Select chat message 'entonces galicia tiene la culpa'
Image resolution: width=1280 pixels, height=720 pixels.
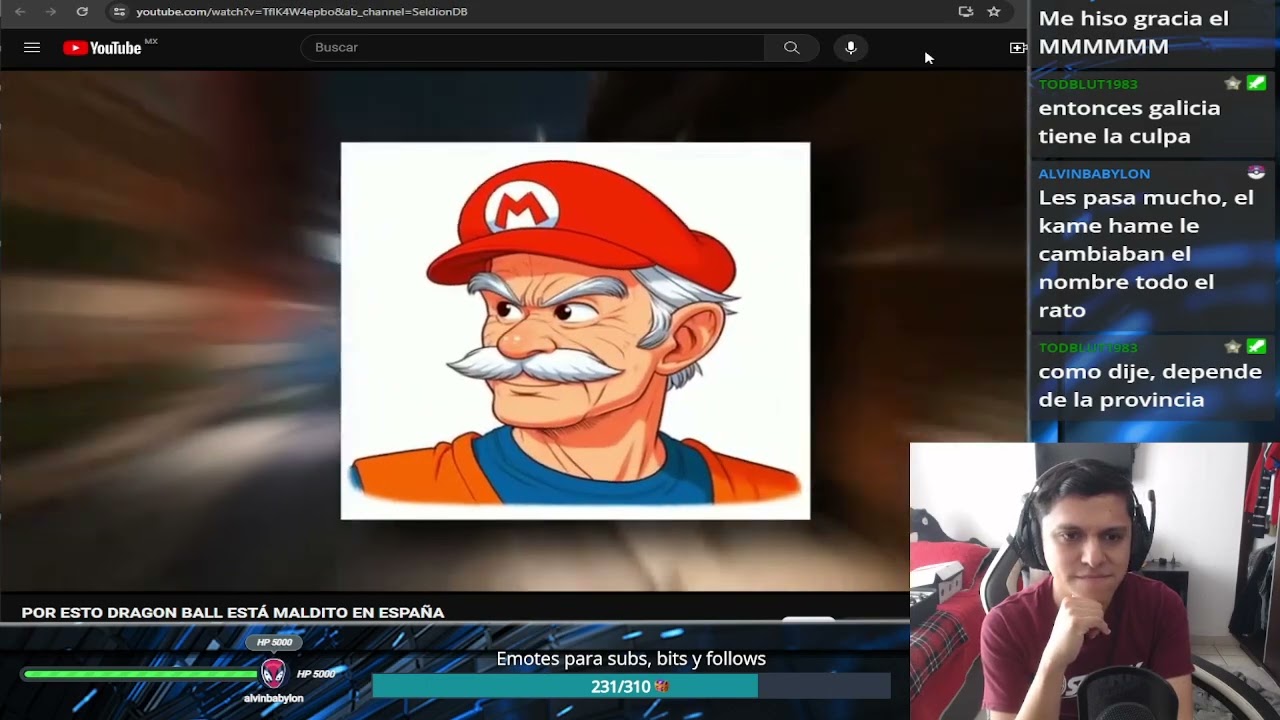[1129, 122]
